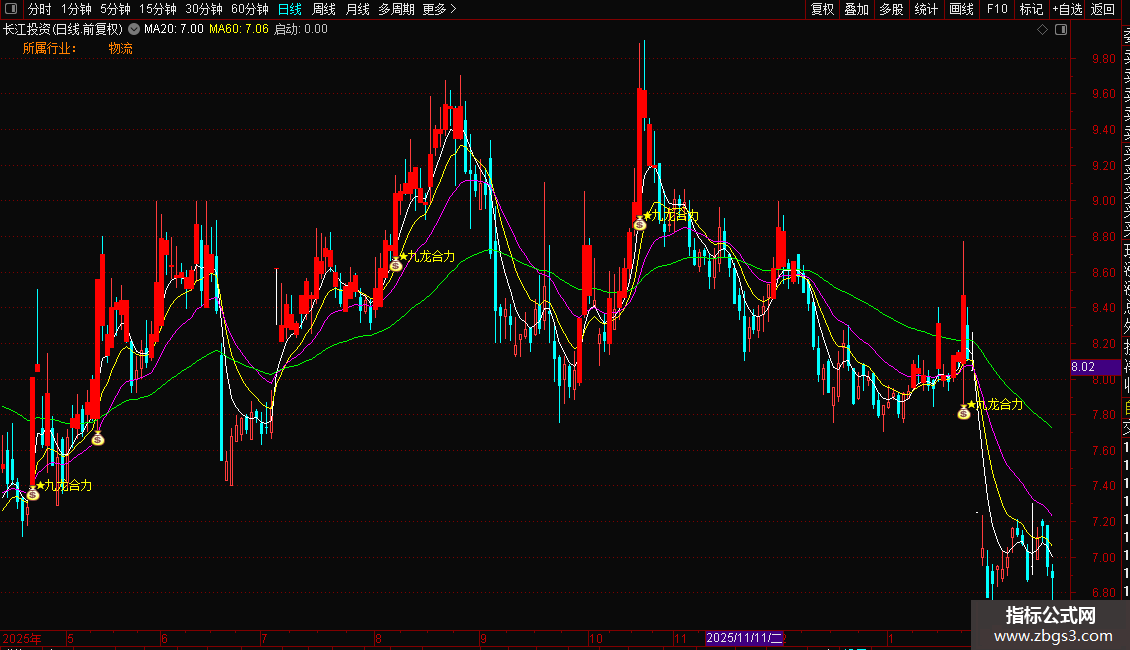Open the 多周期 multi-period view
The image size is (1130, 650).
click(x=396, y=9)
